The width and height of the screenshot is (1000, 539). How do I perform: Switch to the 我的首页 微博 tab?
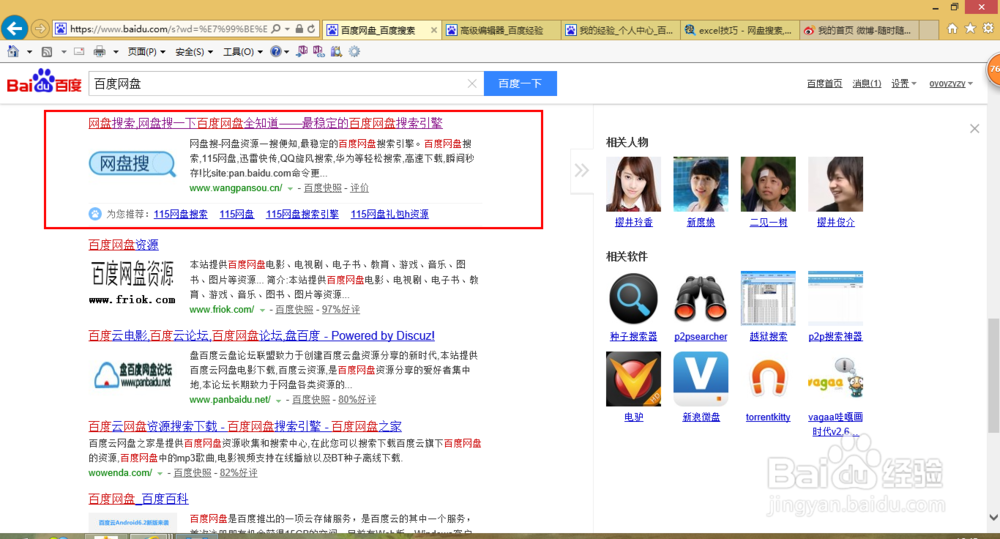(x=858, y=30)
